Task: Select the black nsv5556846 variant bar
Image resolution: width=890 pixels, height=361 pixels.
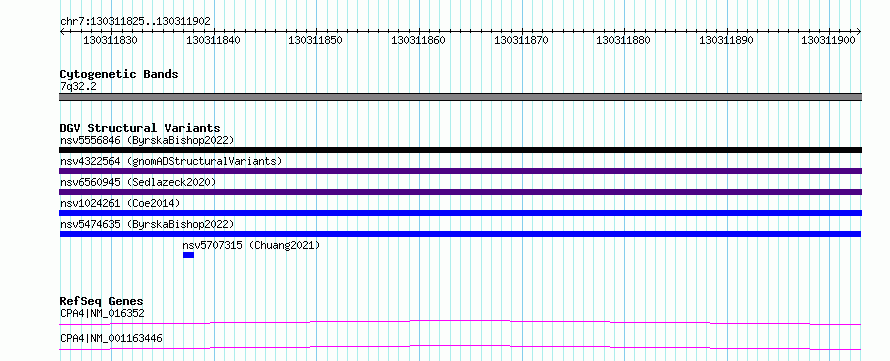Action: [x=460, y=150]
